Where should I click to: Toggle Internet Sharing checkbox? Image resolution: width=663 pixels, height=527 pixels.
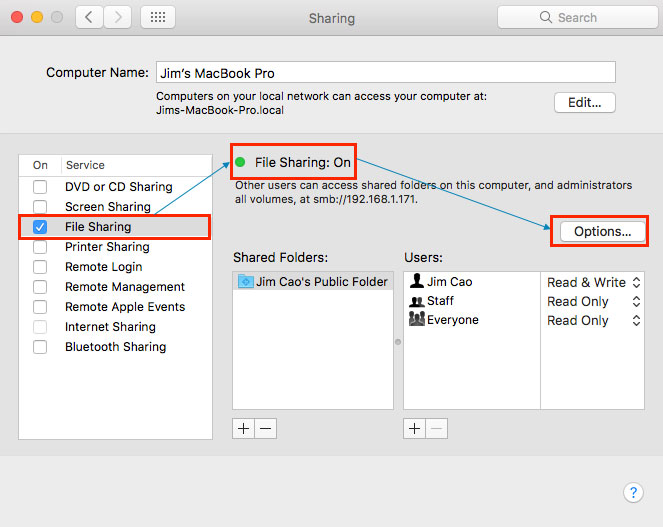(40, 327)
